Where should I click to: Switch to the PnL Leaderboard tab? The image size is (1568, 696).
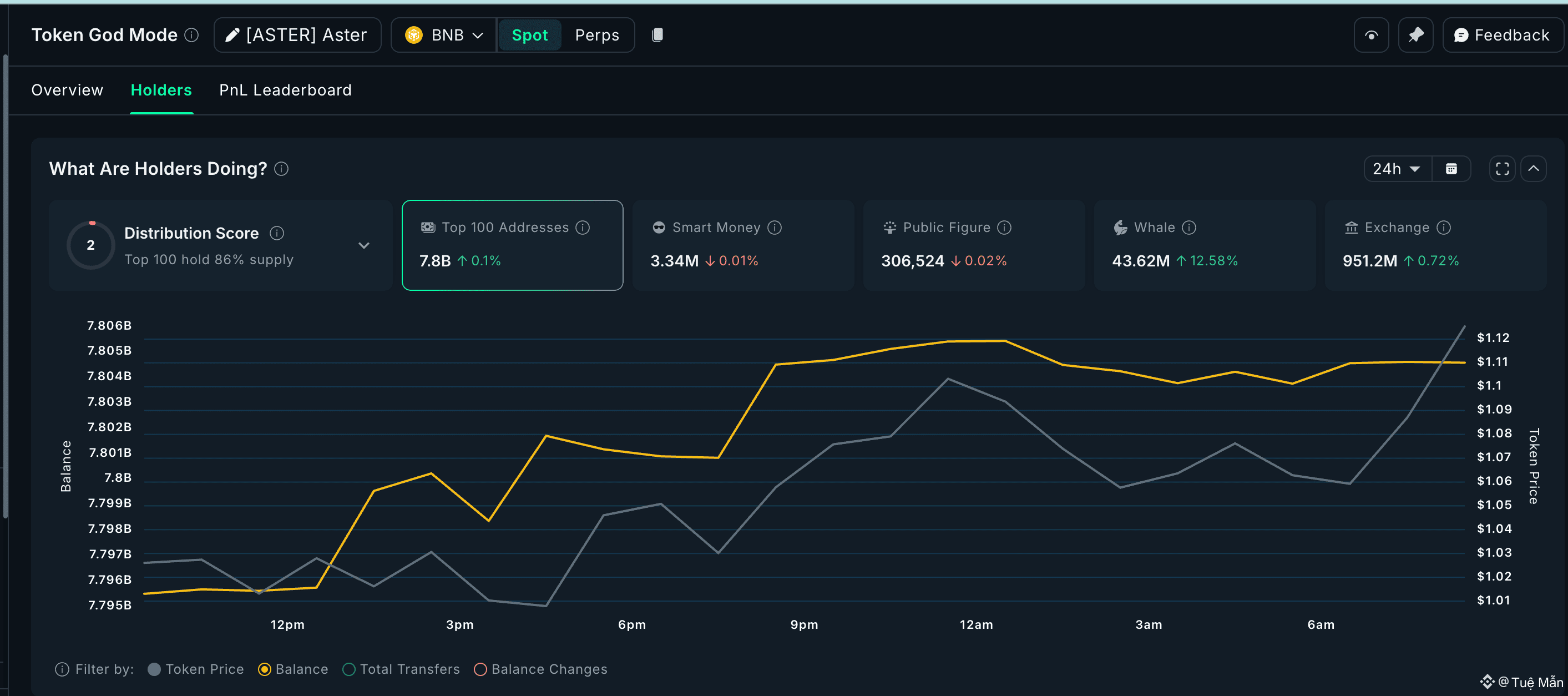(x=285, y=90)
